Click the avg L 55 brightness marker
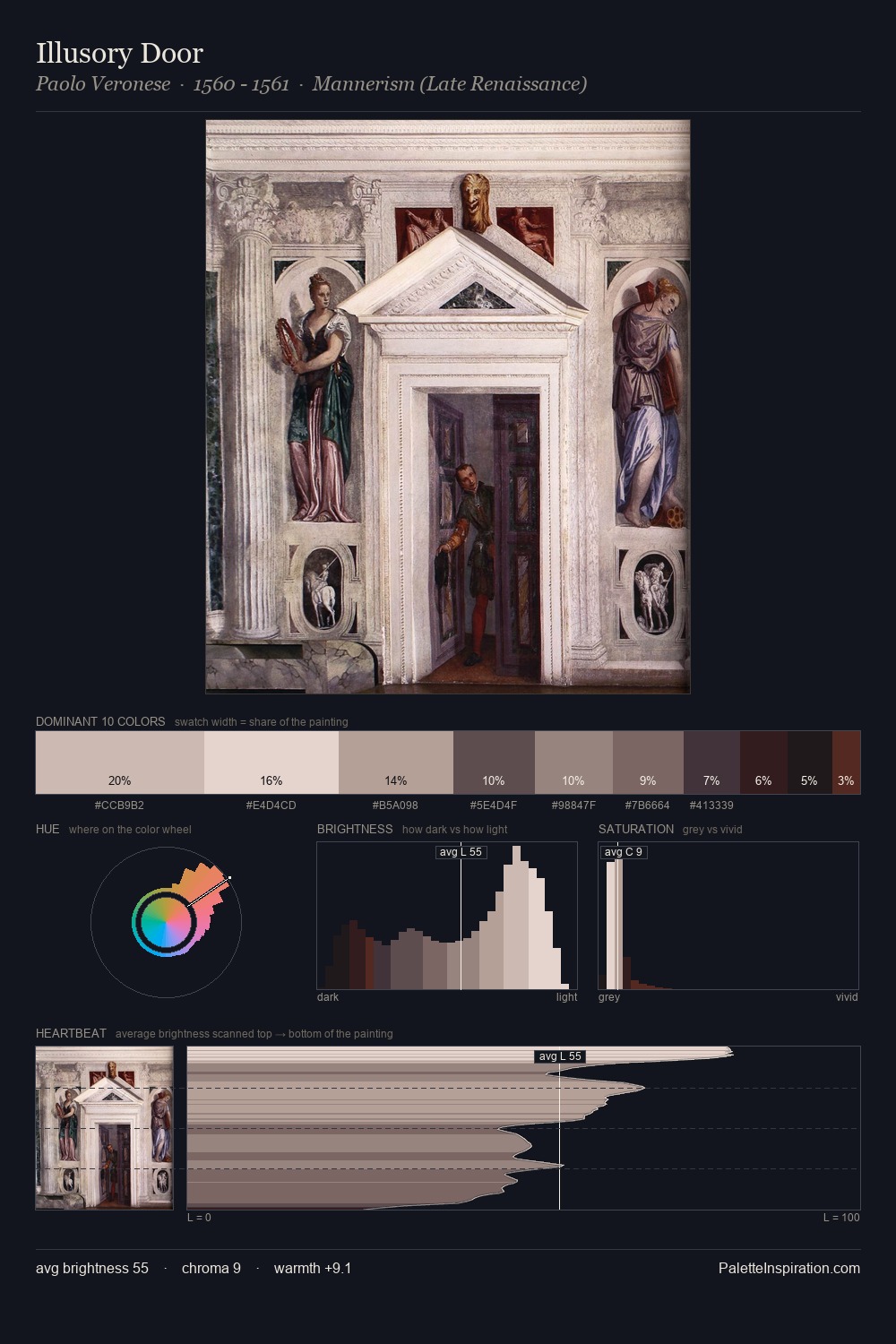 tap(461, 852)
